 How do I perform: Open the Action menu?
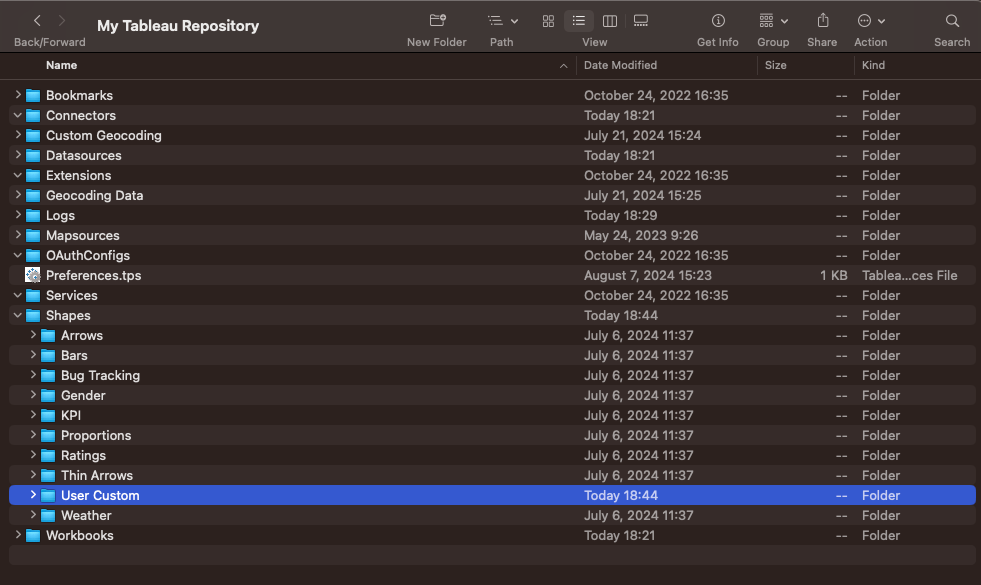[x=871, y=21]
